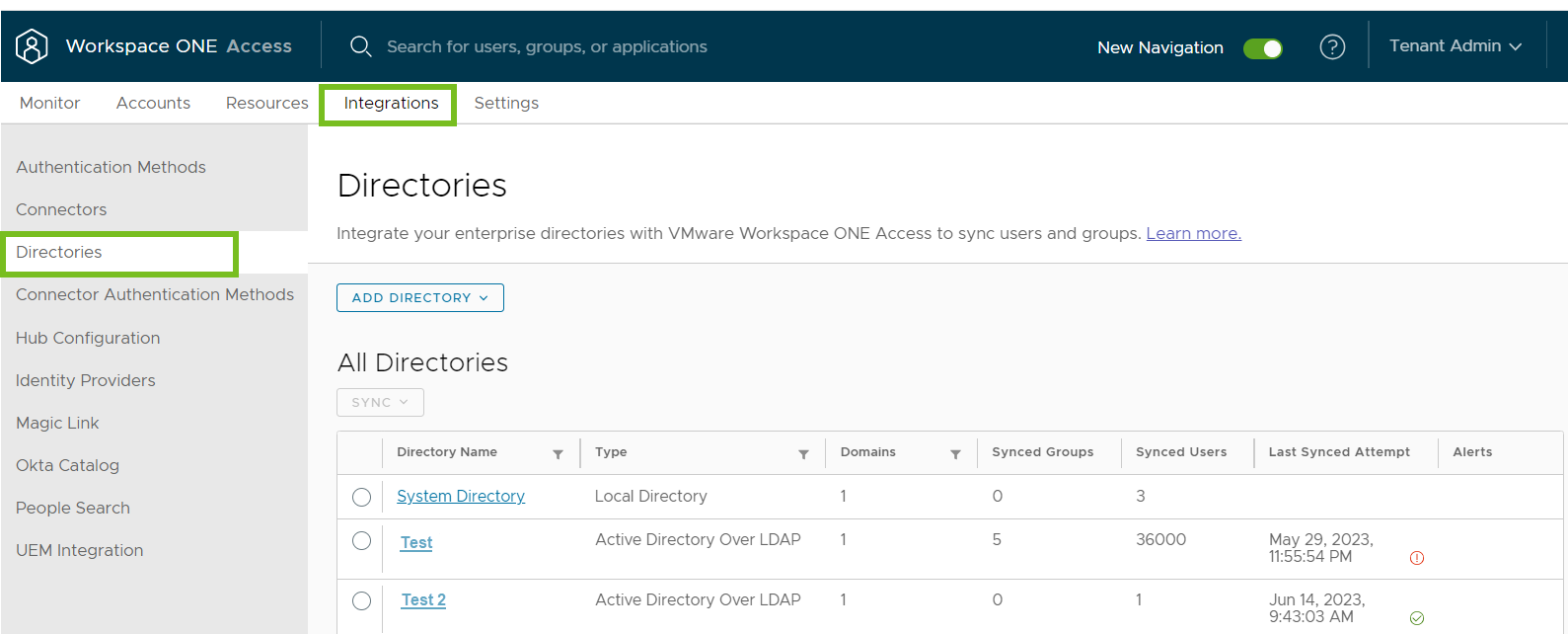This screenshot has width=1568, height=634.
Task: Open Connector Authentication Methods sidebar item
Action: pos(155,294)
